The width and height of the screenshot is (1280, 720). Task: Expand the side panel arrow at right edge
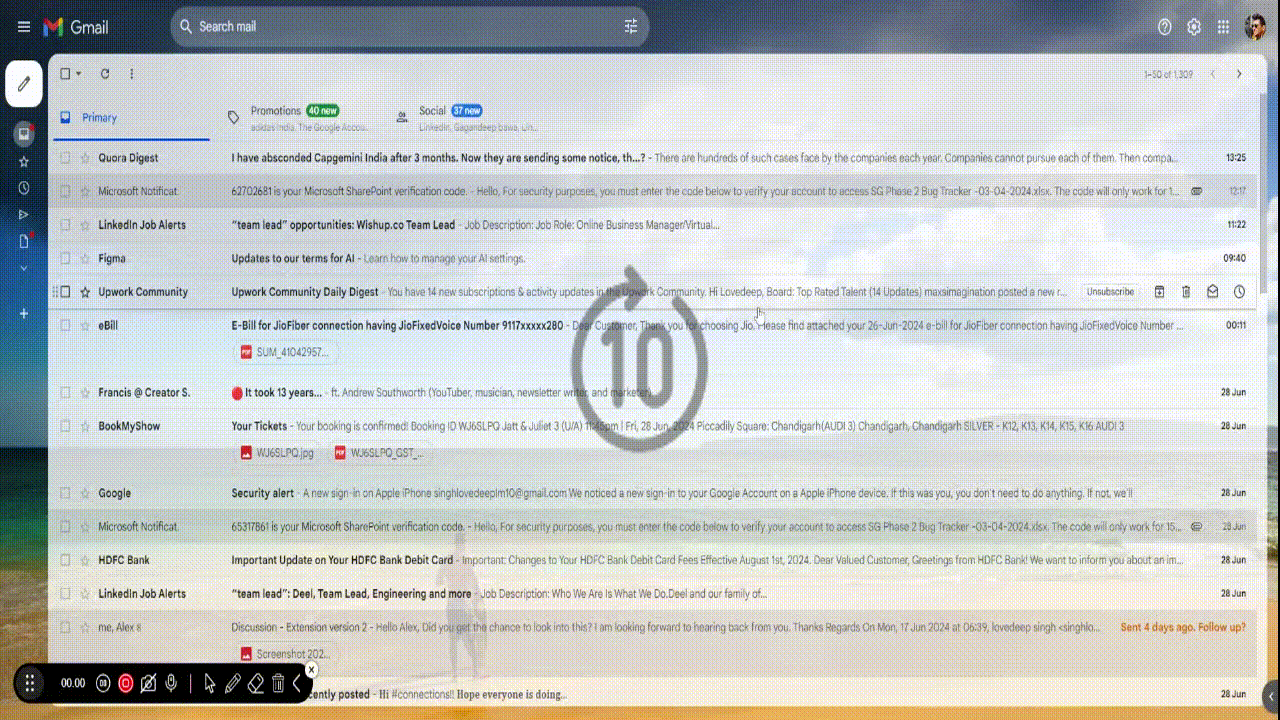[1271, 697]
